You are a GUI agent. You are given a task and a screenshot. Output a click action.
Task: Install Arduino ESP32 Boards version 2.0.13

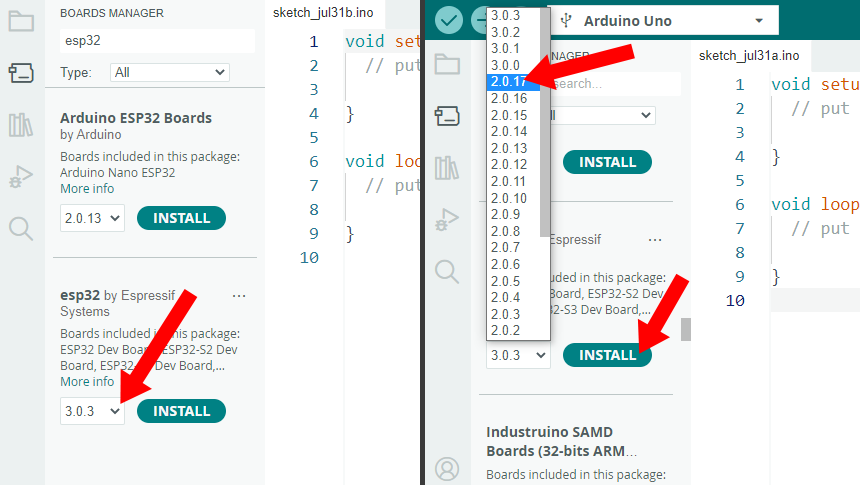click(182, 218)
